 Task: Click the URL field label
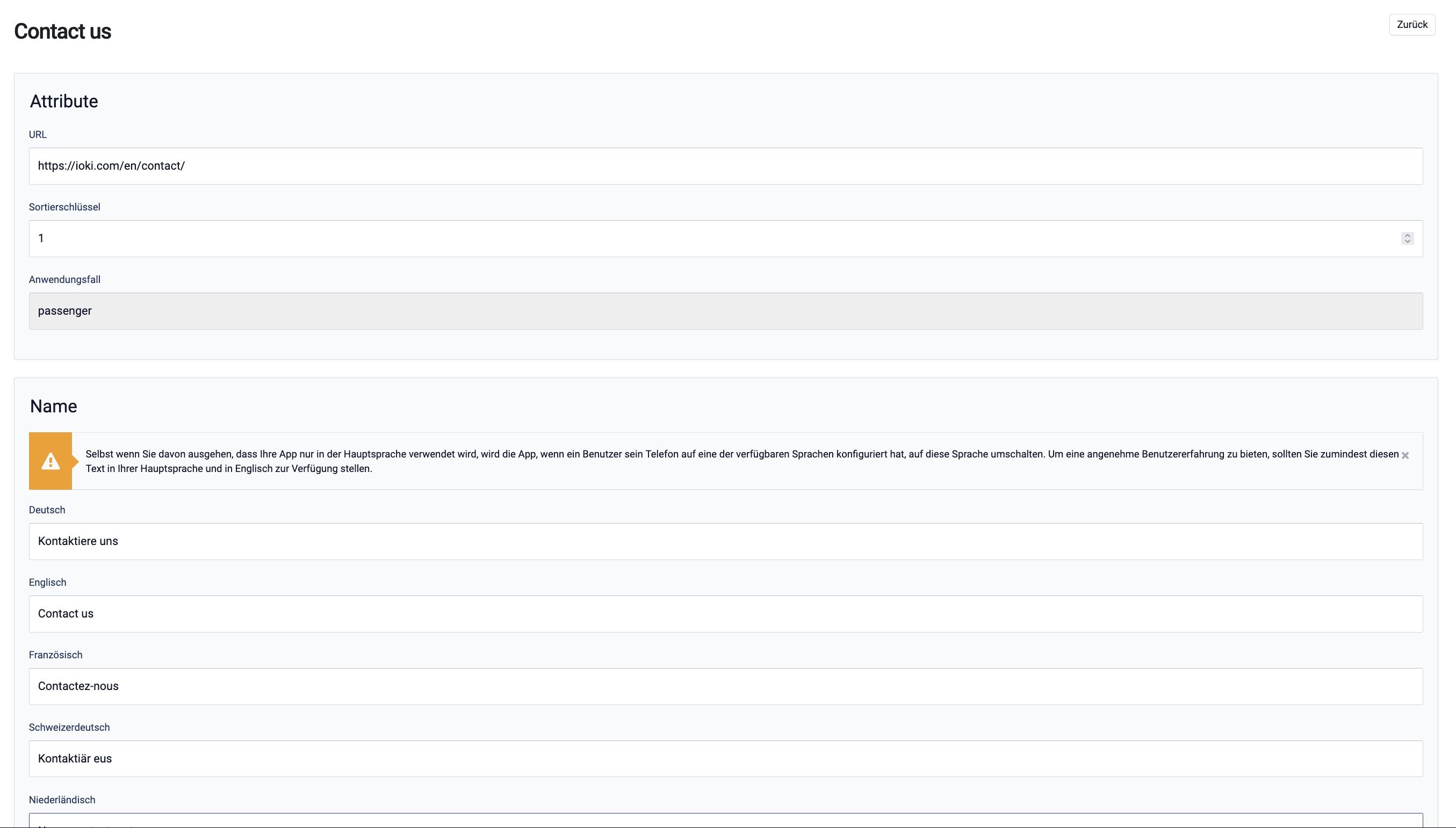pyautogui.click(x=38, y=135)
